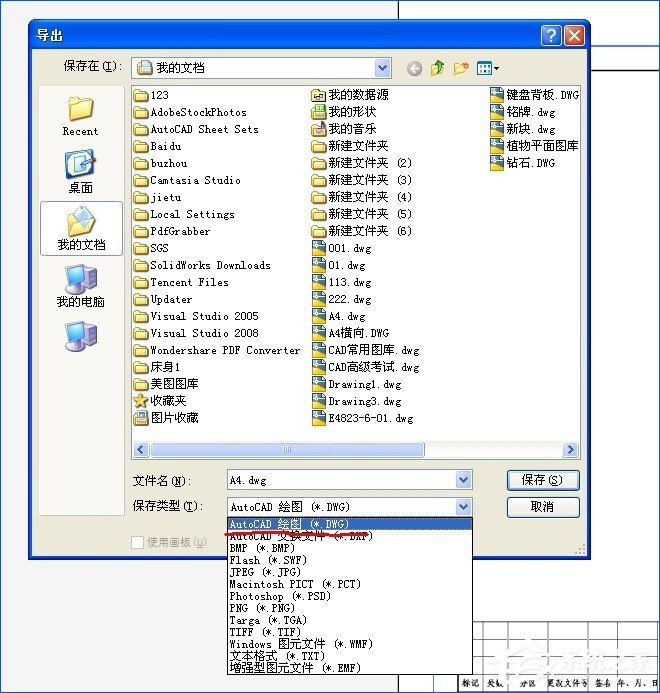Choose AutoCAD 绘图 (*.DWG) from list
This screenshot has height=693, width=660.
(x=350, y=524)
